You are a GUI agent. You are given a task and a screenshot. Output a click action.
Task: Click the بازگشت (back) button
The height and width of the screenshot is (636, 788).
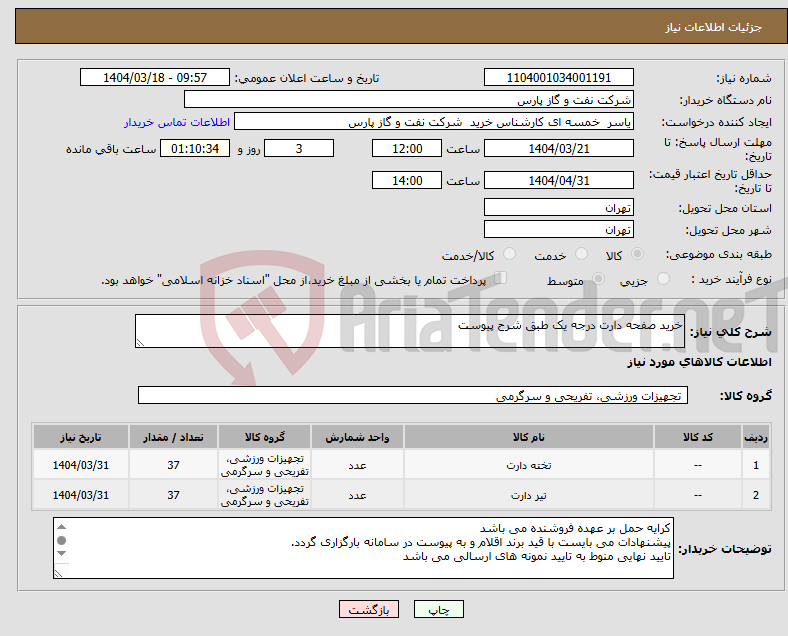click(369, 609)
